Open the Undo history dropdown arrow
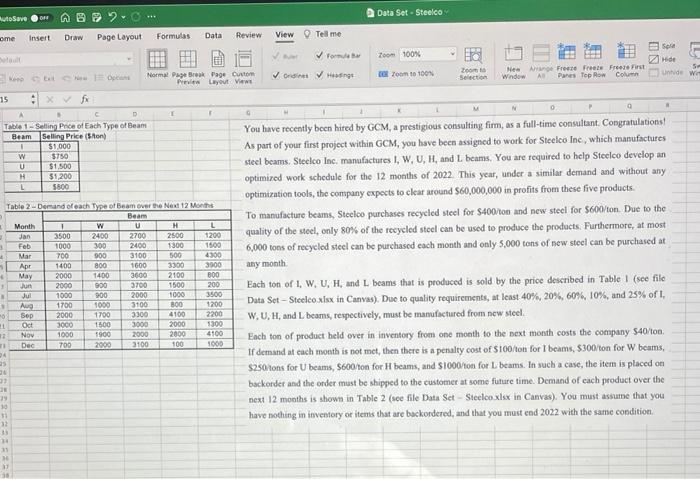This screenshot has height=479, width=700. [x=124, y=17]
